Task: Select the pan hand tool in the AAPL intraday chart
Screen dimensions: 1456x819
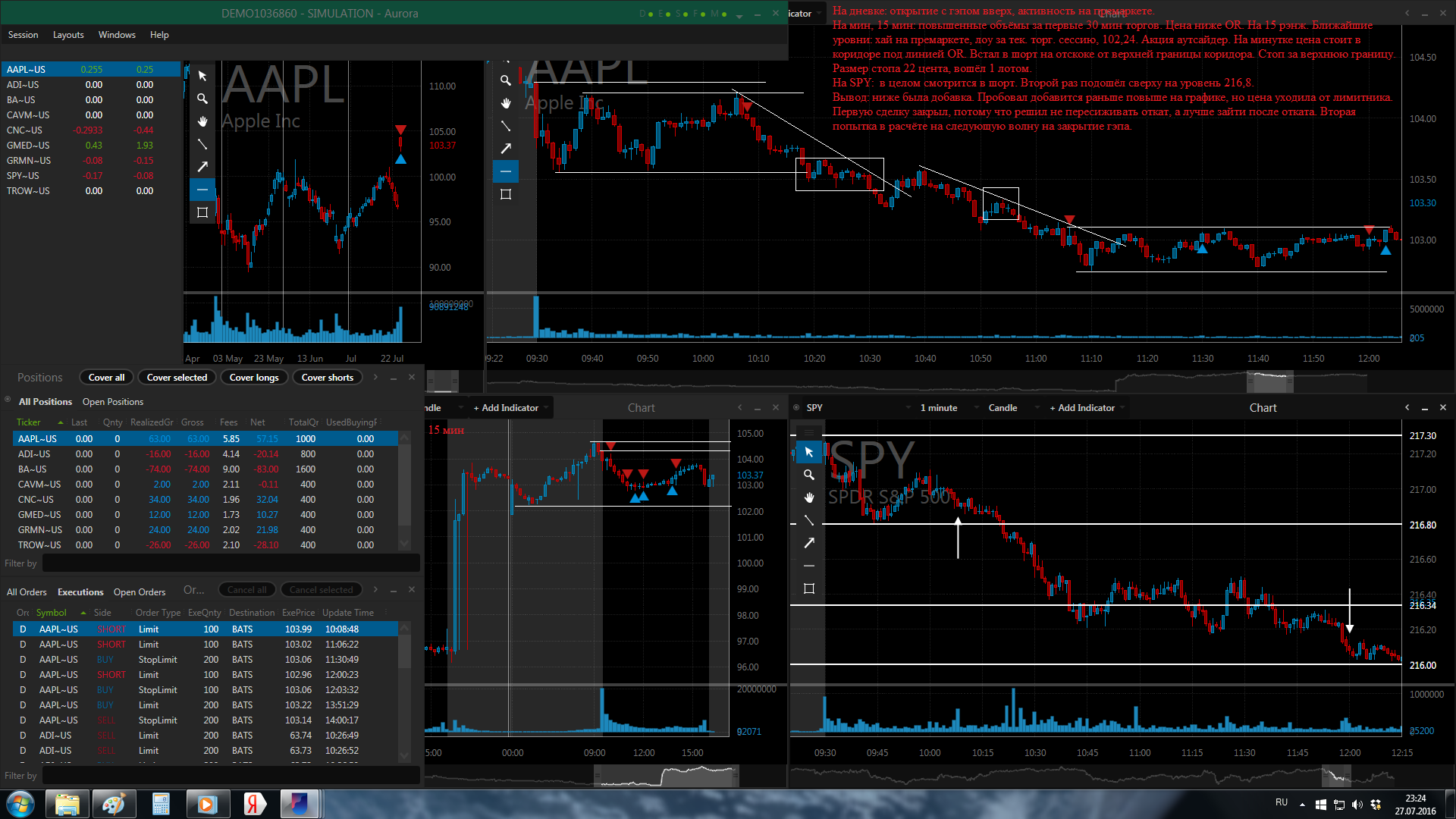Action: pos(506,103)
